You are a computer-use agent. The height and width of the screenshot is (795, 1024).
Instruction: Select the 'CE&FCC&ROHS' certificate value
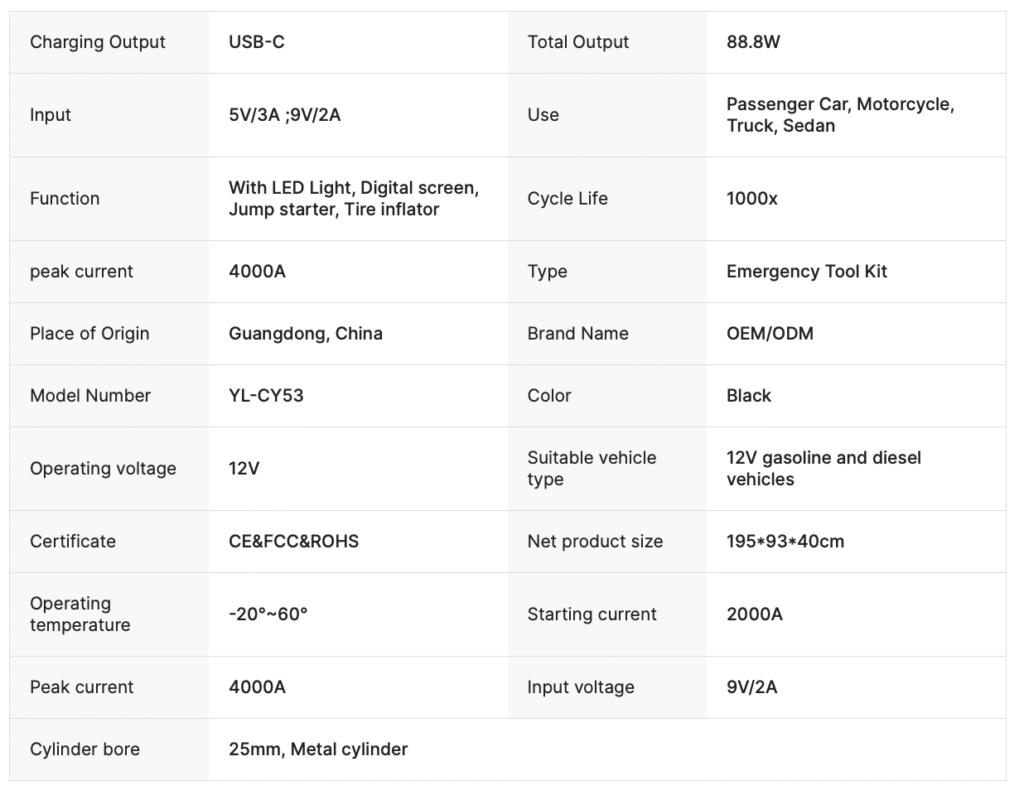click(x=293, y=541)
